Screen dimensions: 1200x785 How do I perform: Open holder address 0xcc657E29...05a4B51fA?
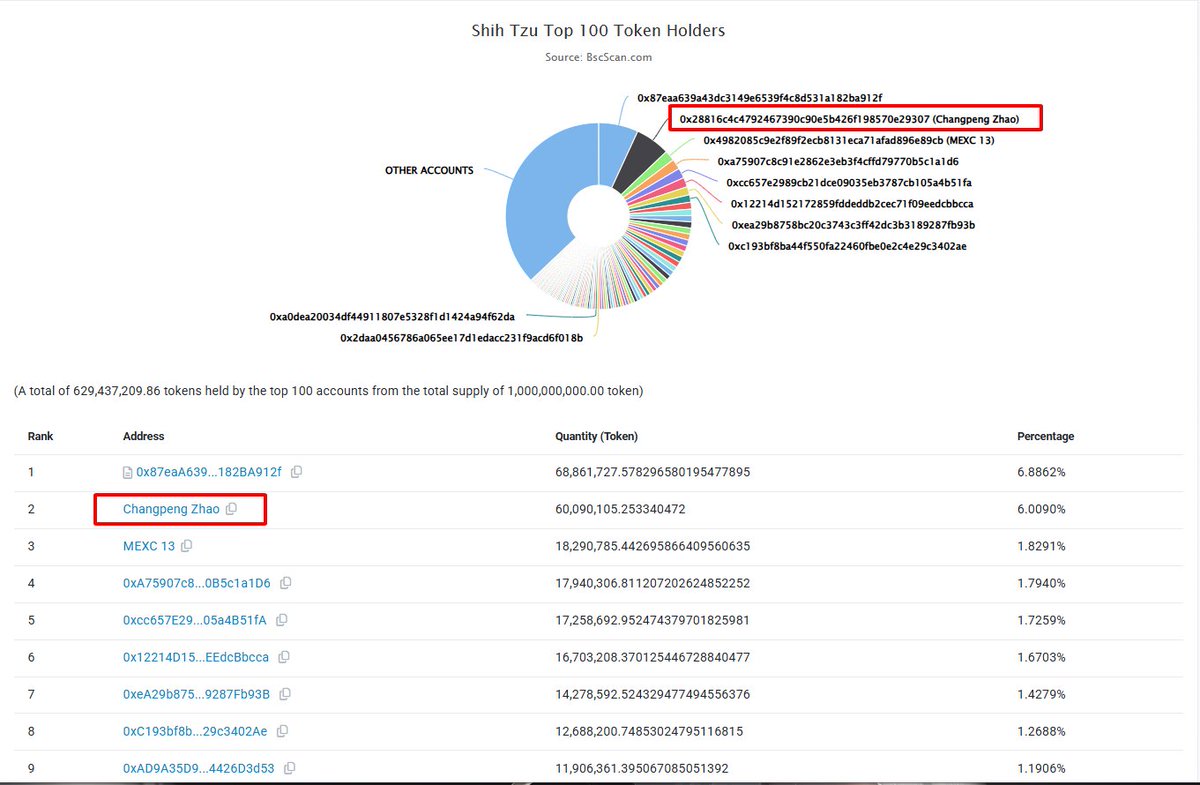click(x=195, y=620)
